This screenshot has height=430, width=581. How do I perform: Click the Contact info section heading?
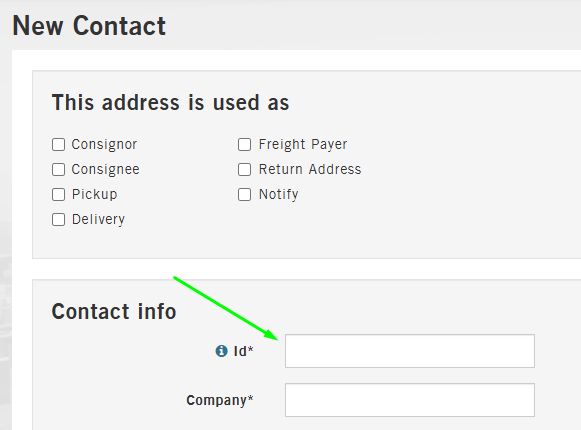(114, 311)
